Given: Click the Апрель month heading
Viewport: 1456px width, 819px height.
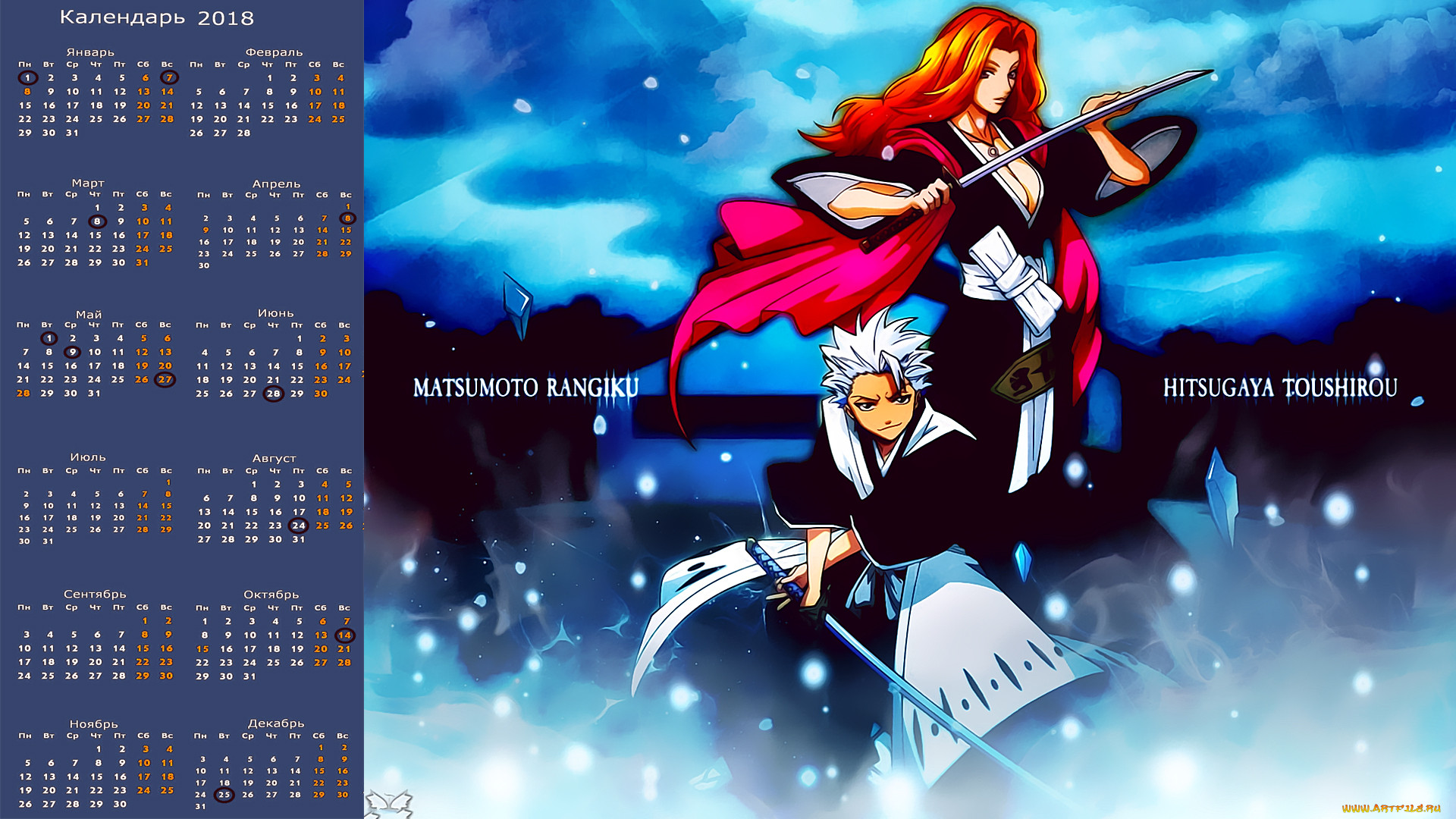Looking at the screenshot, I should pyautogui.click(x=276, y=184).
